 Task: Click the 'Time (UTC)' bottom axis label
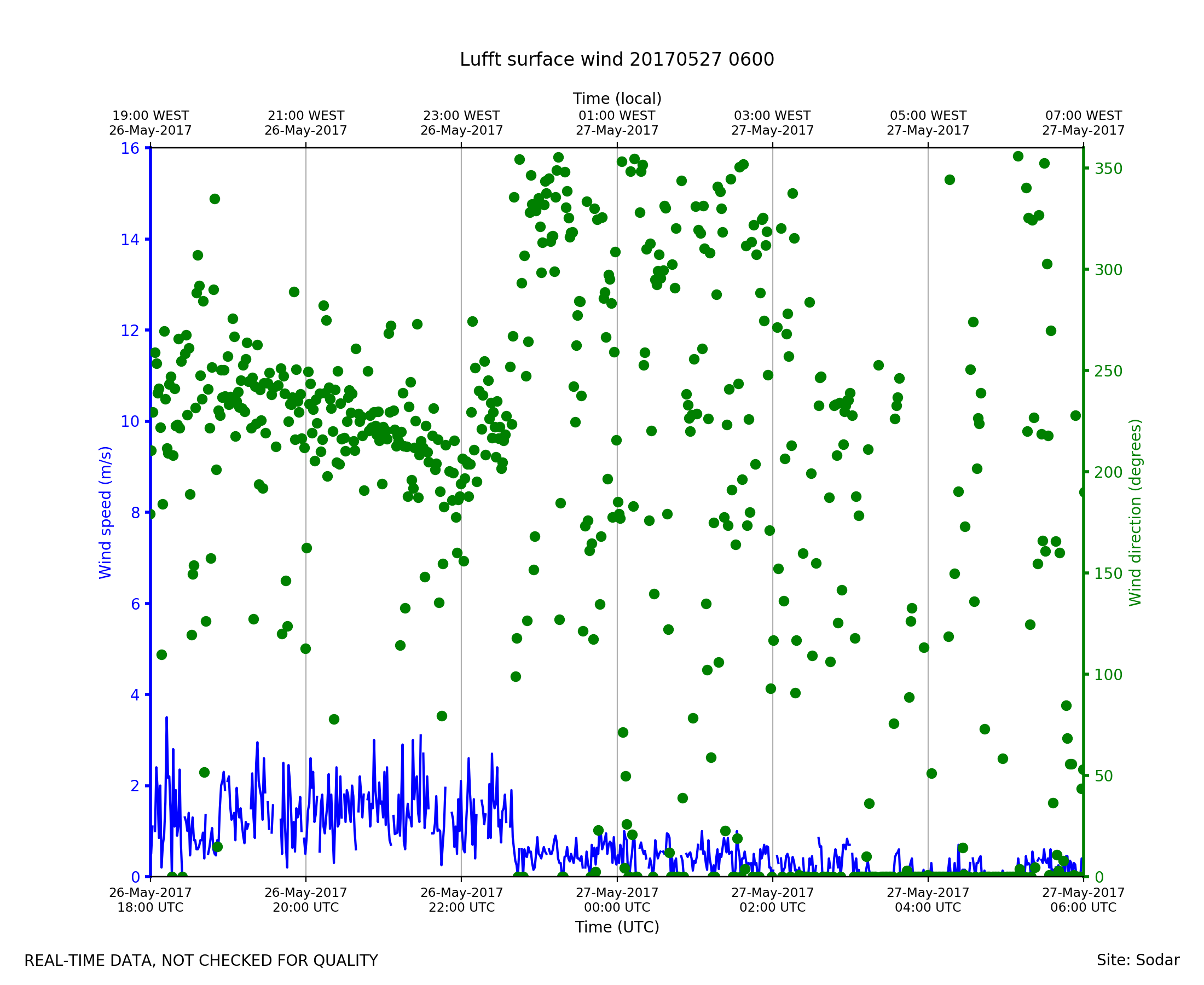[617, 927]
